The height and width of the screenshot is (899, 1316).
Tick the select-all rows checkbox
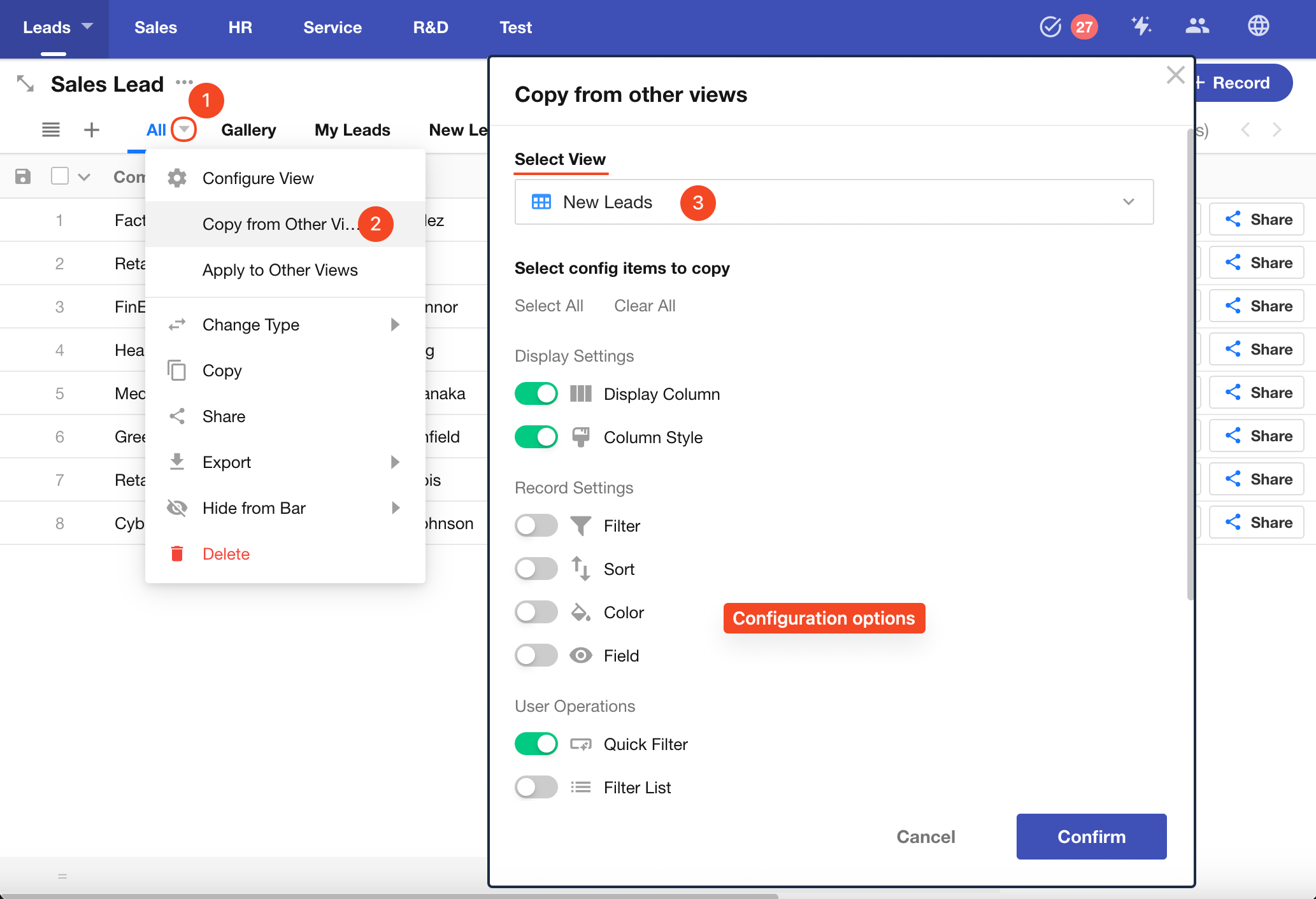coord(60,176)
